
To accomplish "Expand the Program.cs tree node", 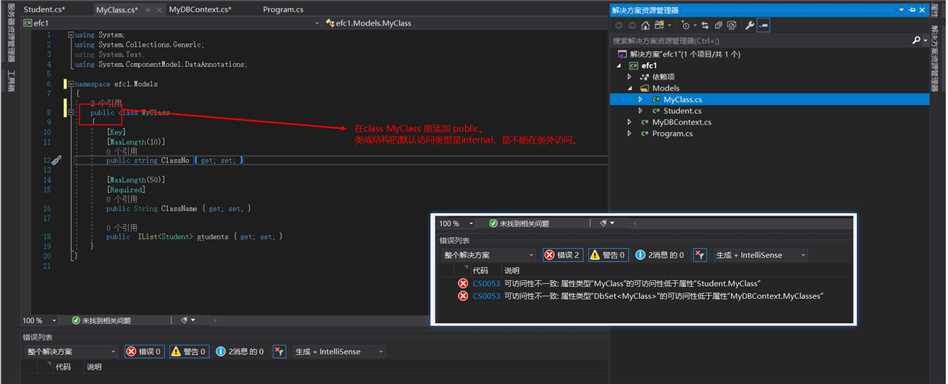I will pos(629,133).
